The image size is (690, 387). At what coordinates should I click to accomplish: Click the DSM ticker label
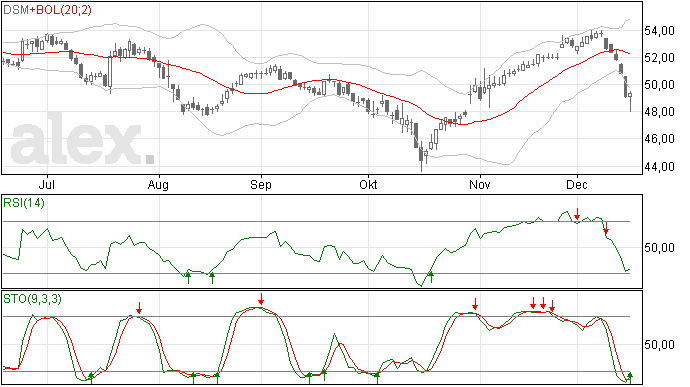tap(16, 10)
